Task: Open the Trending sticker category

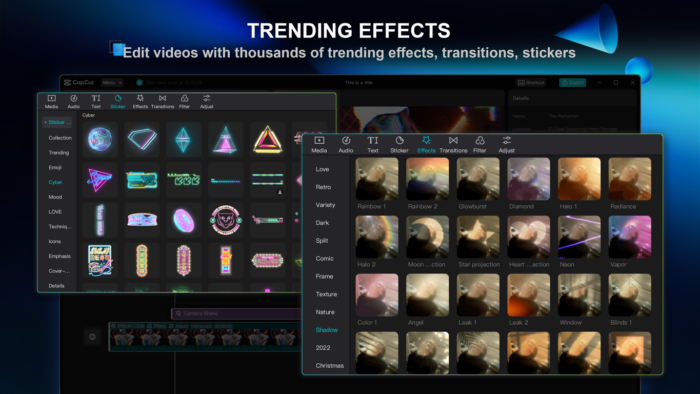Action: pos(58,153)
